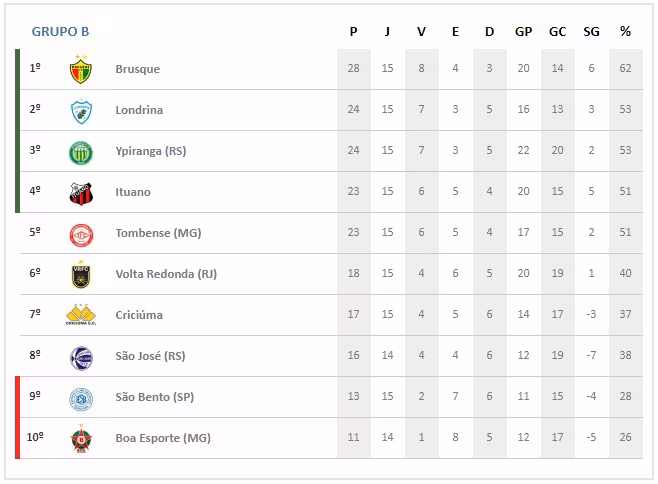
Task: Click the Ituano team crest icon
Action: (80, 193)
